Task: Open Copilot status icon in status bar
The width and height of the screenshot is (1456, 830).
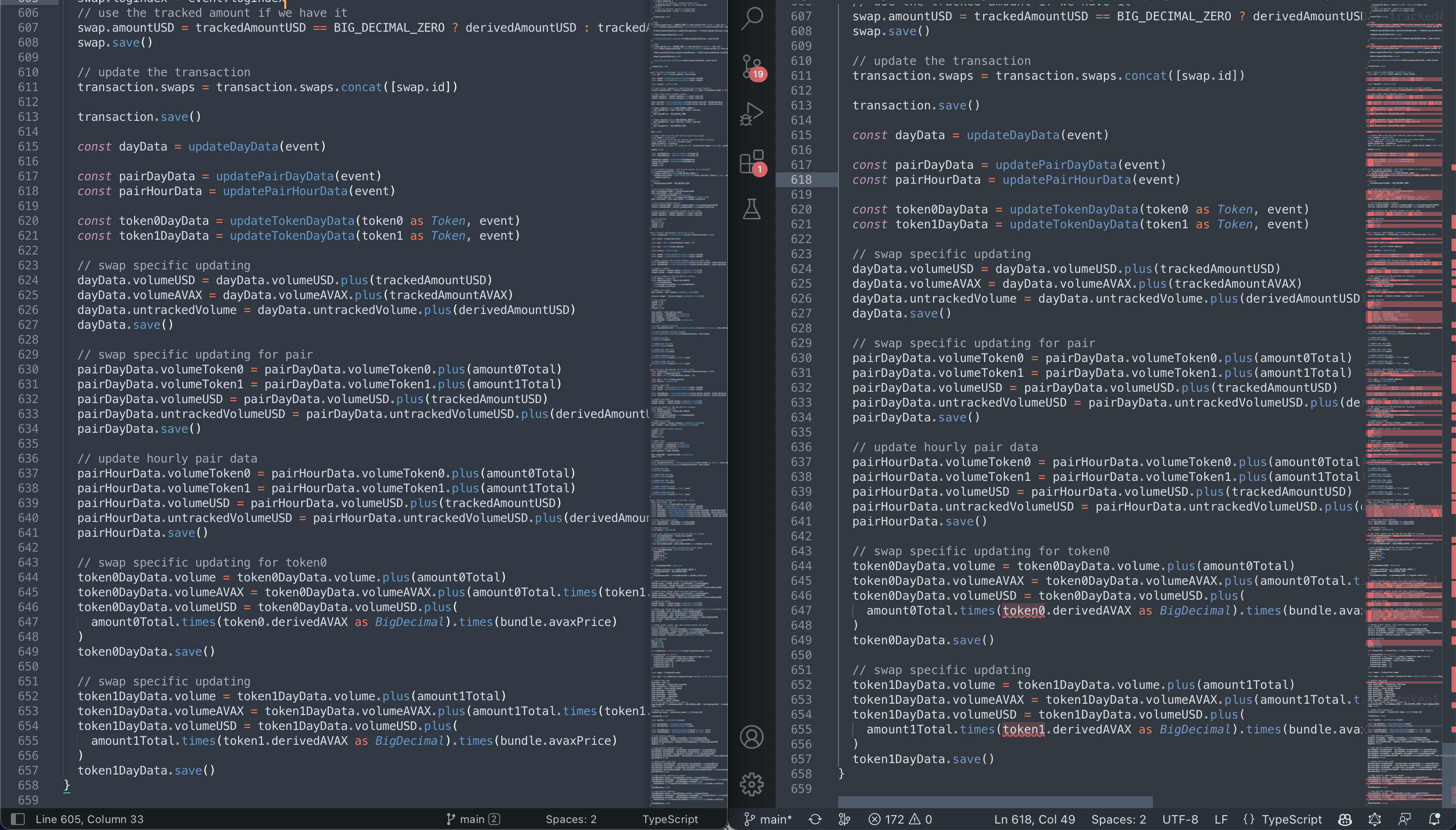Action: pos(1346,819)
